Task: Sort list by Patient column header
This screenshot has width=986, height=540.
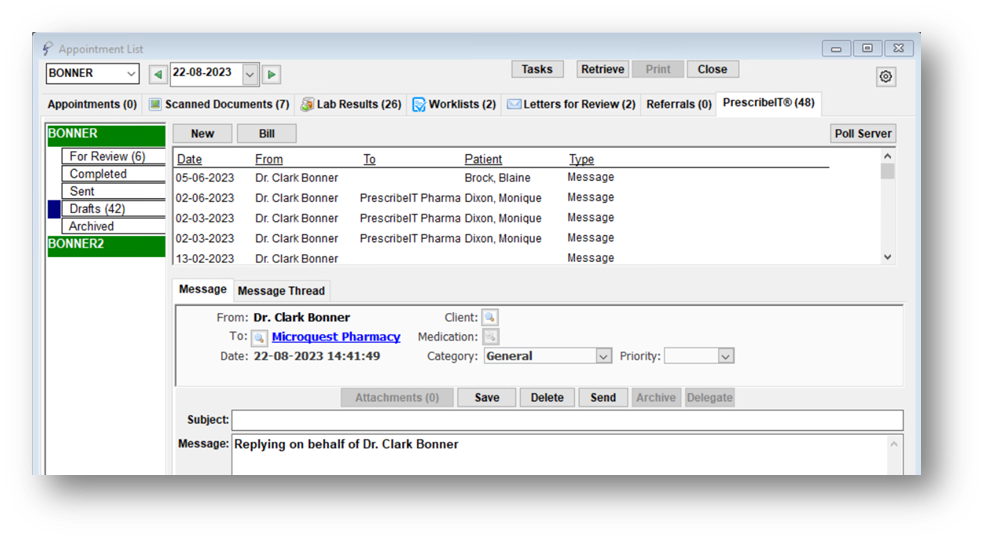Action: [x=483, y=160]
